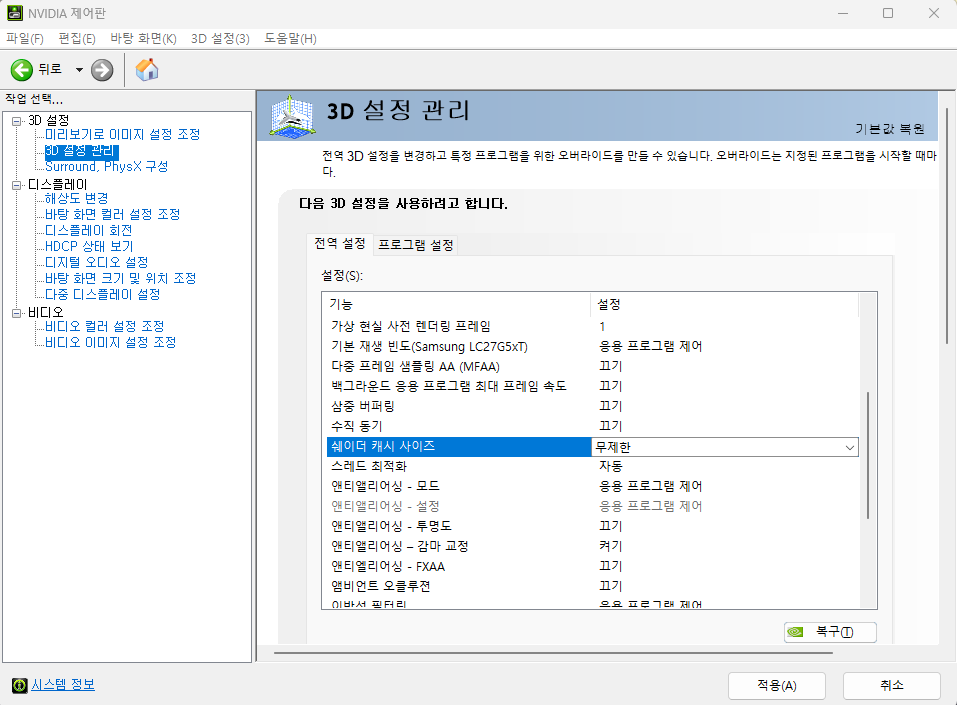Select 앤티앨리어싱 - 모드 row
The image size is (957, 705).
tap(593, 486)
